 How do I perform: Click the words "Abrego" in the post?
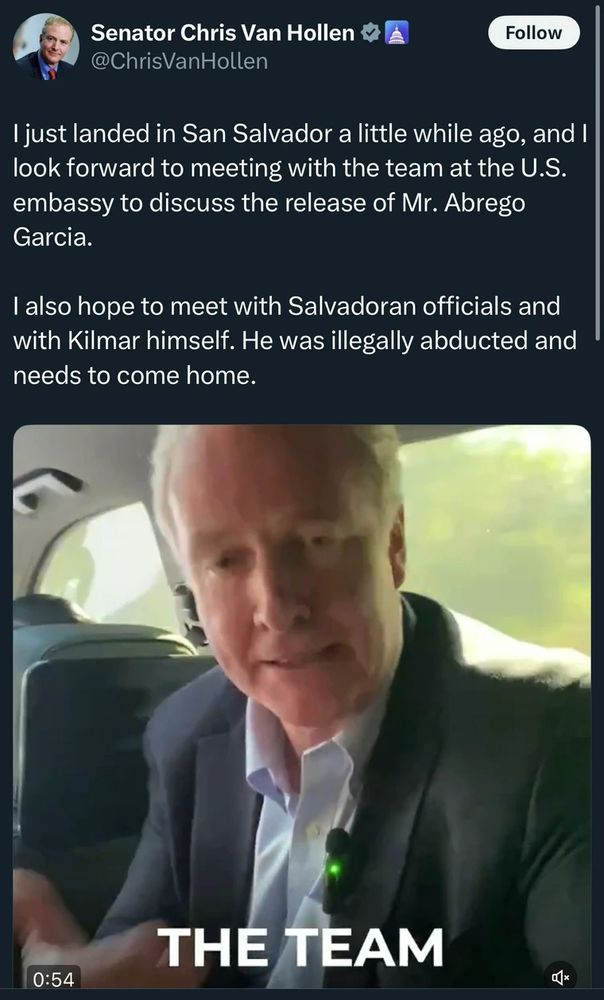click(484, 203)
